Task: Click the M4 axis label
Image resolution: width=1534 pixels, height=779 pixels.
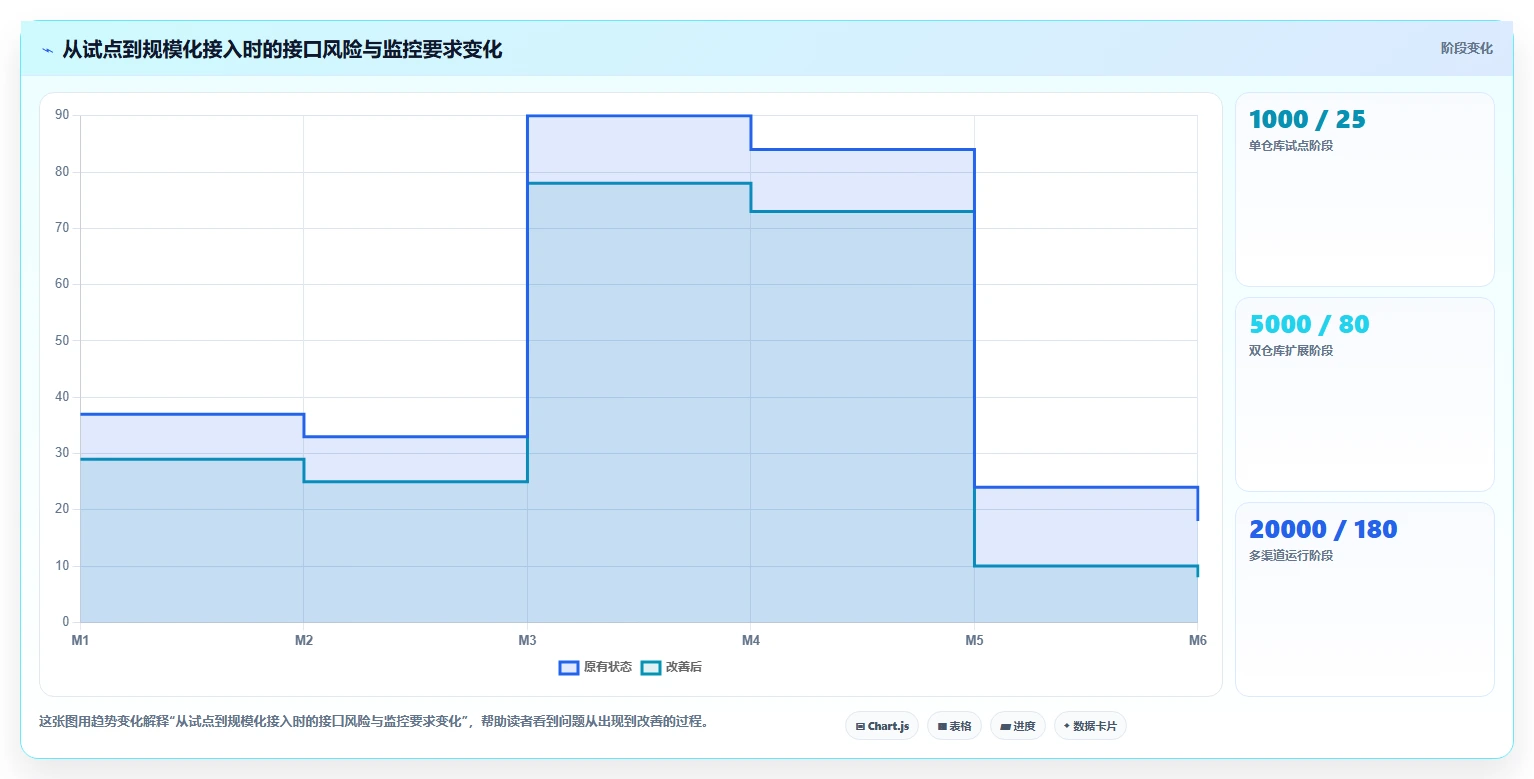Action: (x=750, y=640)
